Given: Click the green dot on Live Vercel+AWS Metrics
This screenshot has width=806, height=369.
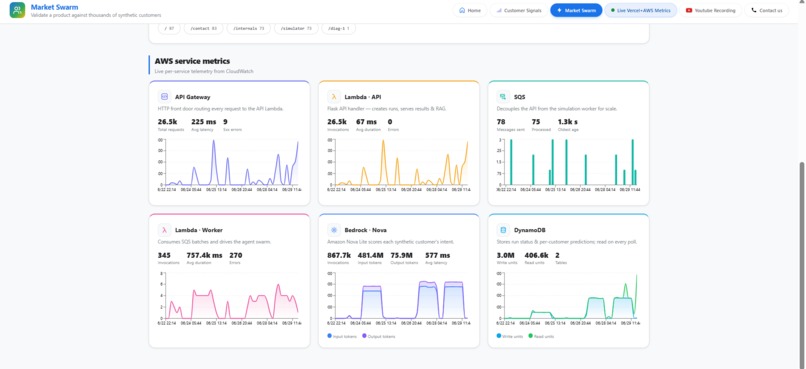Looking at the screenshot, I should (x=613, y=10).
